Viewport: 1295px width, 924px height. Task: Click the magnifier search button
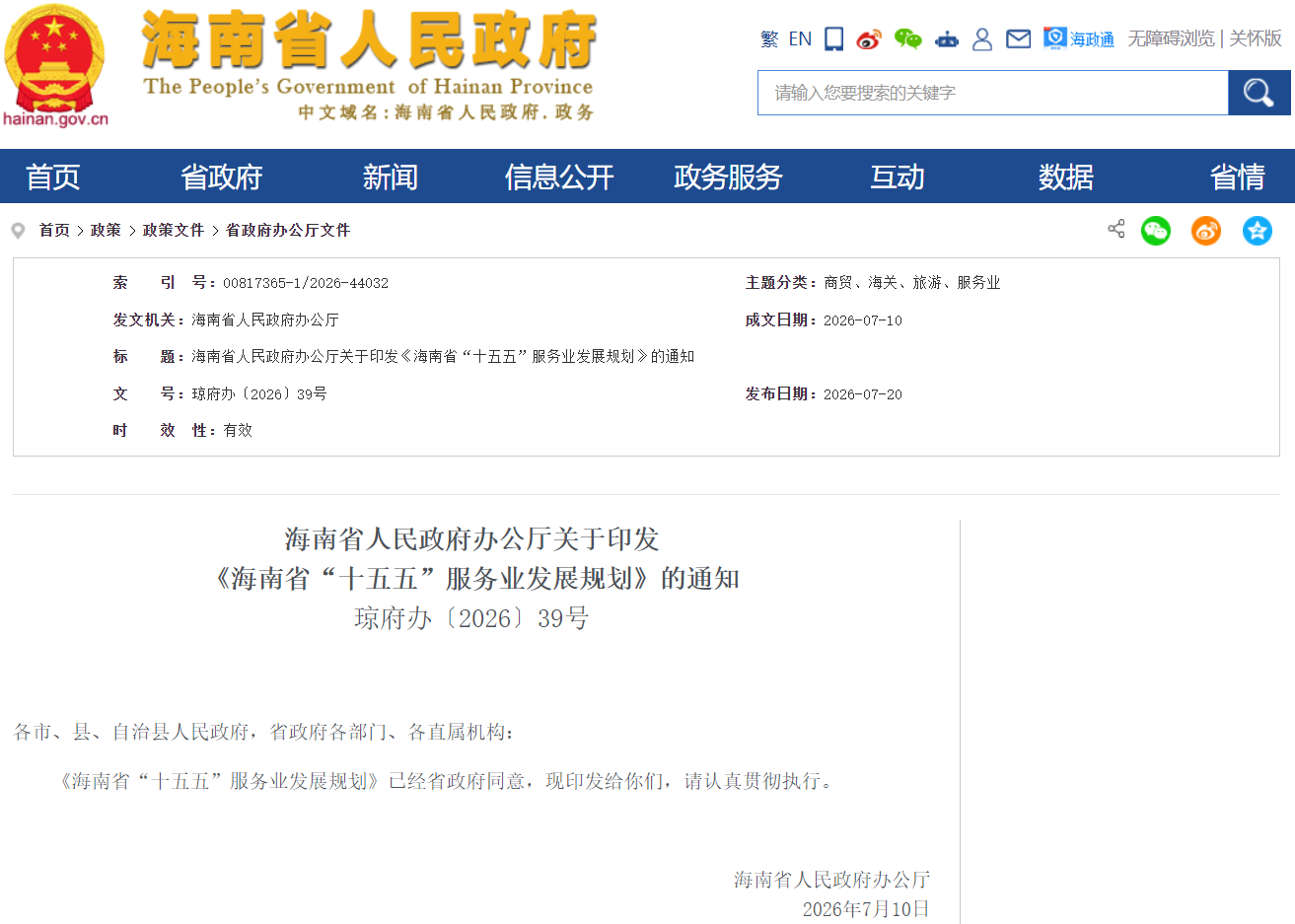[x=1259, y=93]
